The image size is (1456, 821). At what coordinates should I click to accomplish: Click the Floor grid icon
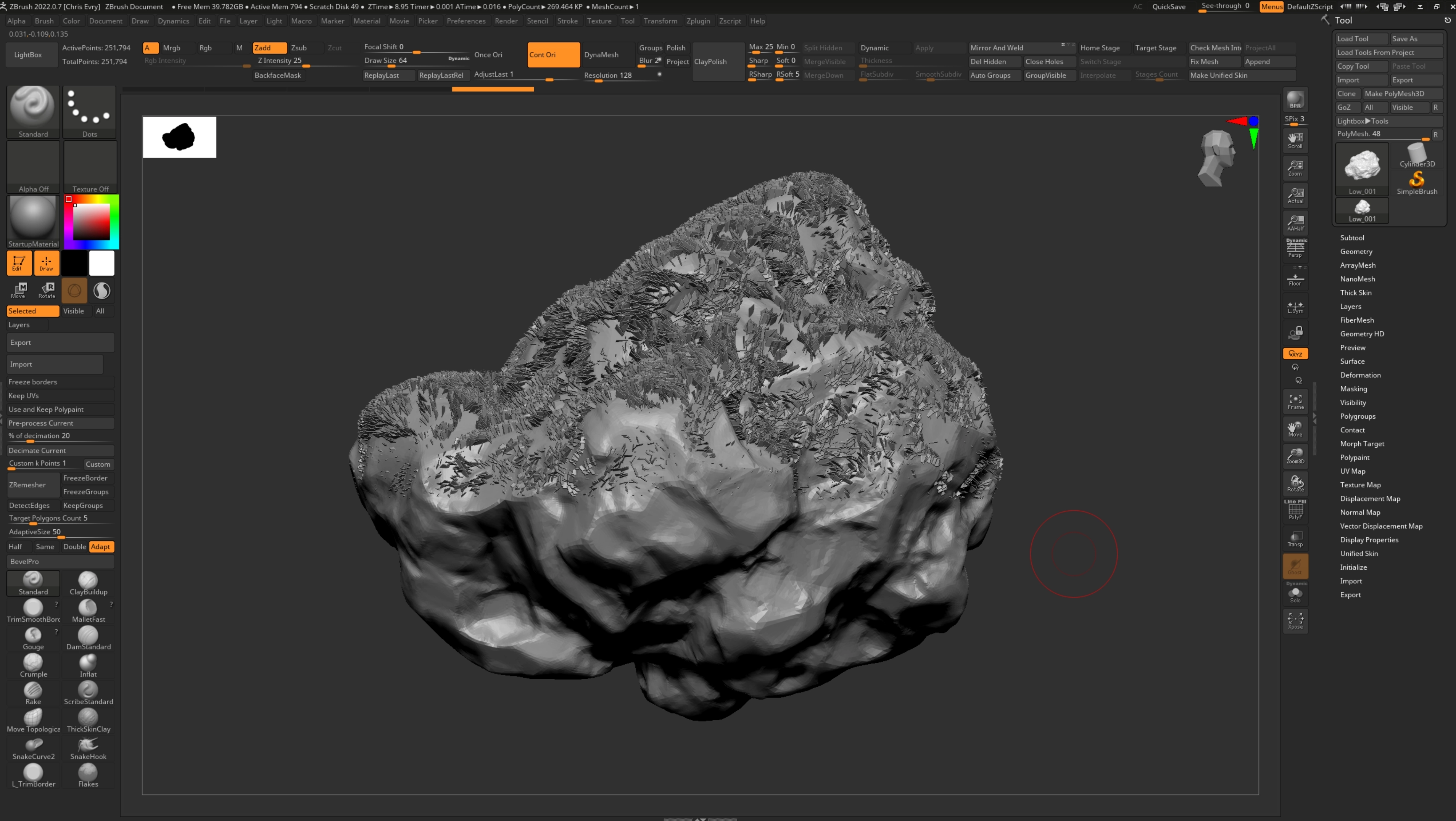(x=1295, y=280)
